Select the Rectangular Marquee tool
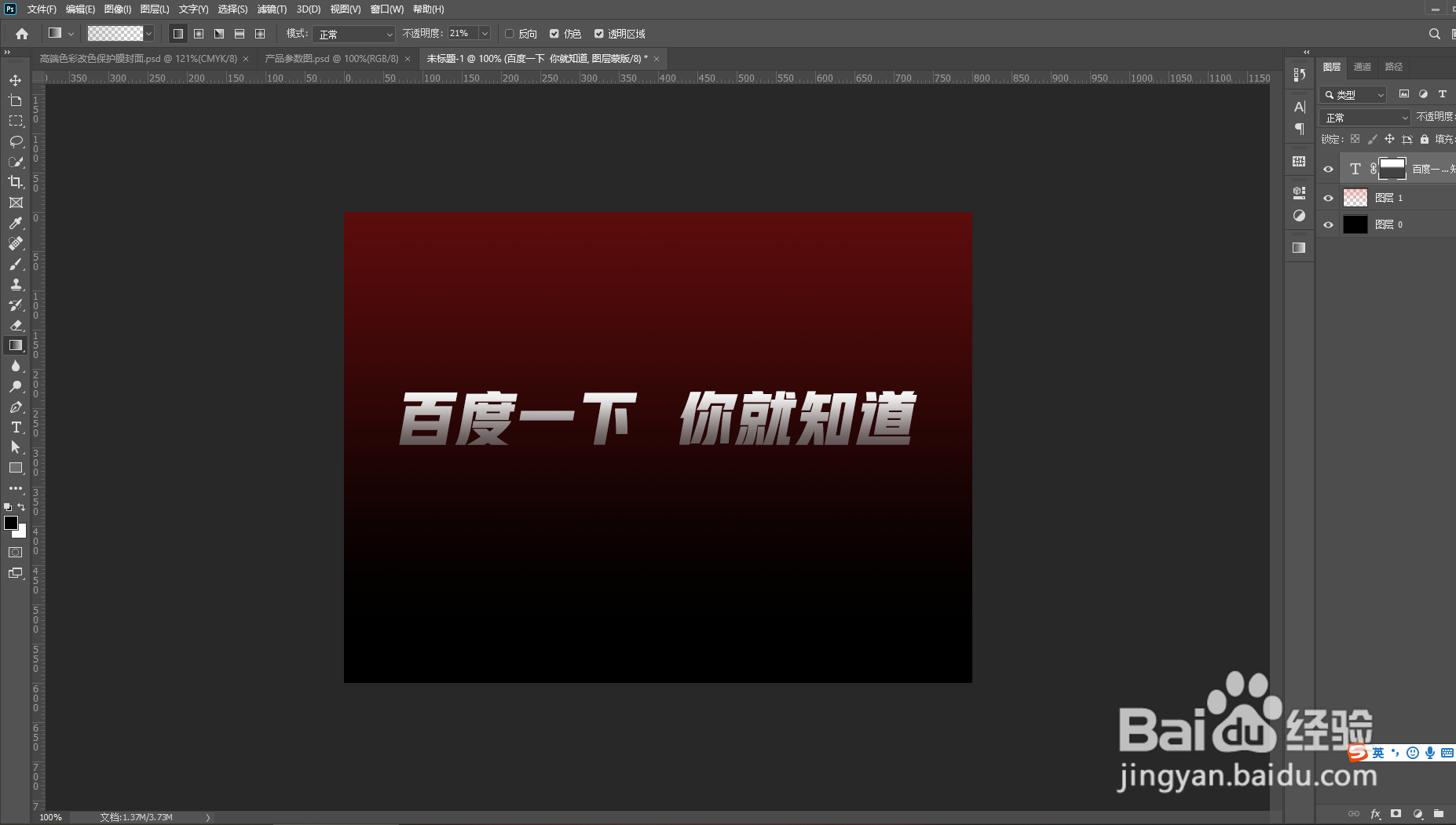This screenshot has width=1456, height=825. point(15,121)
